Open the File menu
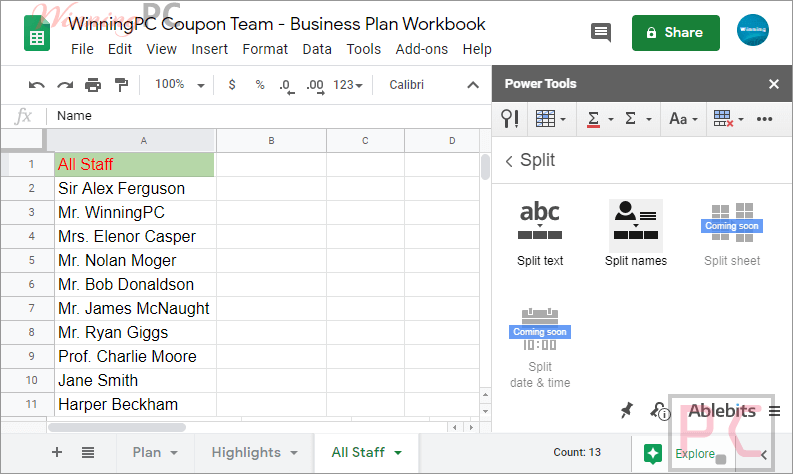The image size is (793, 474). coord(82,49)
